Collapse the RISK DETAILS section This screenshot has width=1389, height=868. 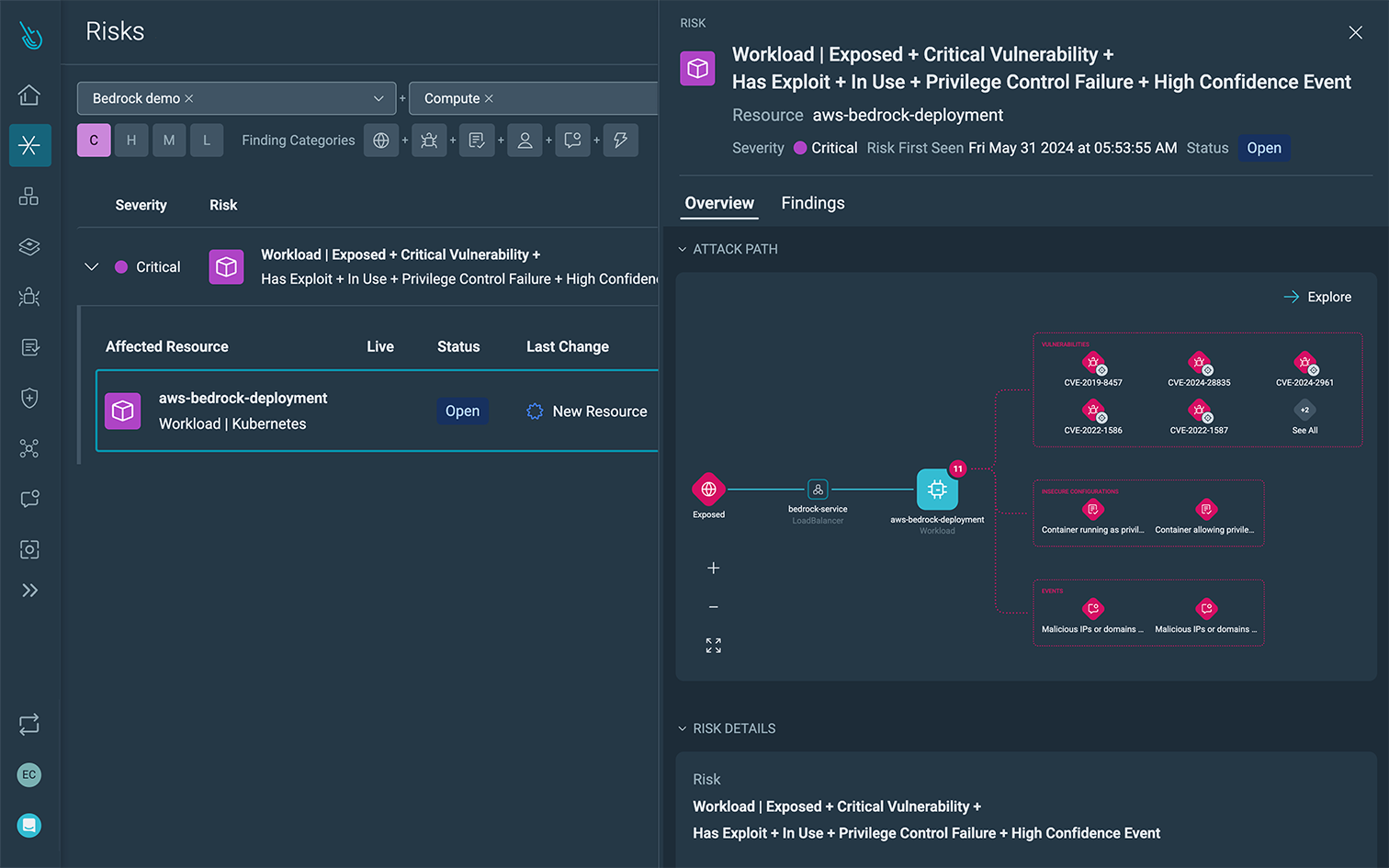click(682, 728)
